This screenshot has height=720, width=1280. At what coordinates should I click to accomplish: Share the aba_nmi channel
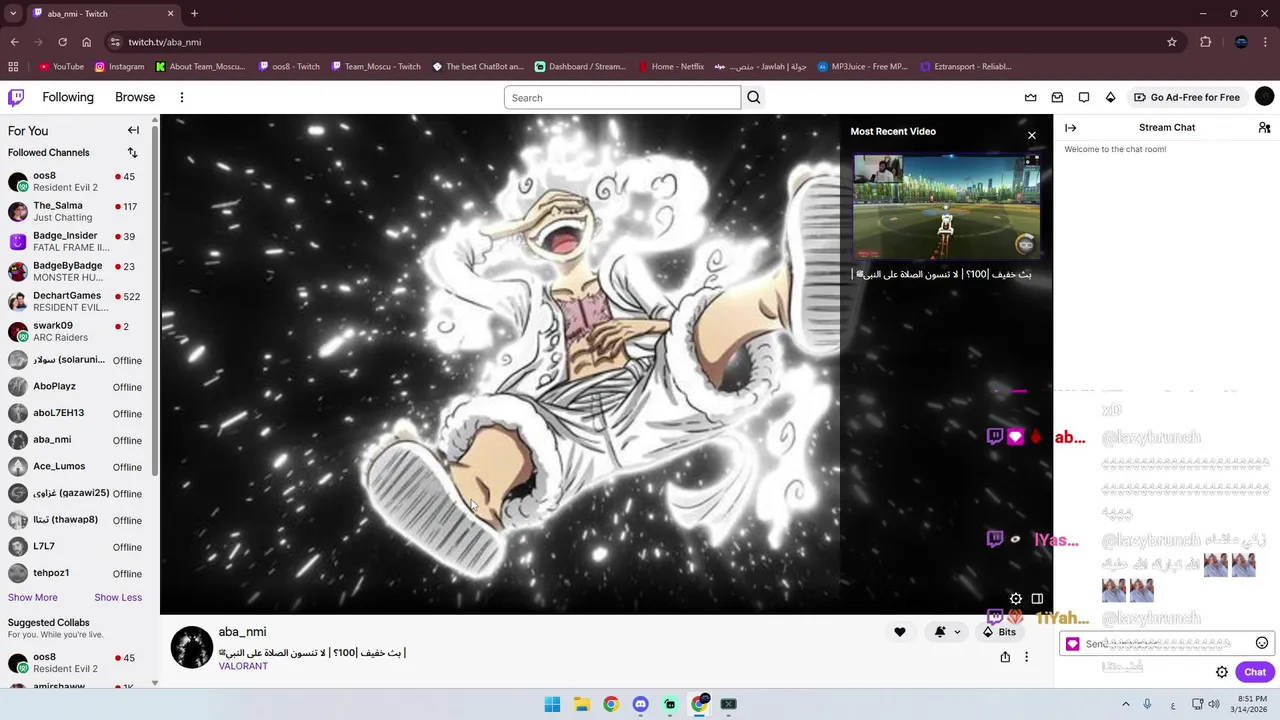[x=1005, y=657]
